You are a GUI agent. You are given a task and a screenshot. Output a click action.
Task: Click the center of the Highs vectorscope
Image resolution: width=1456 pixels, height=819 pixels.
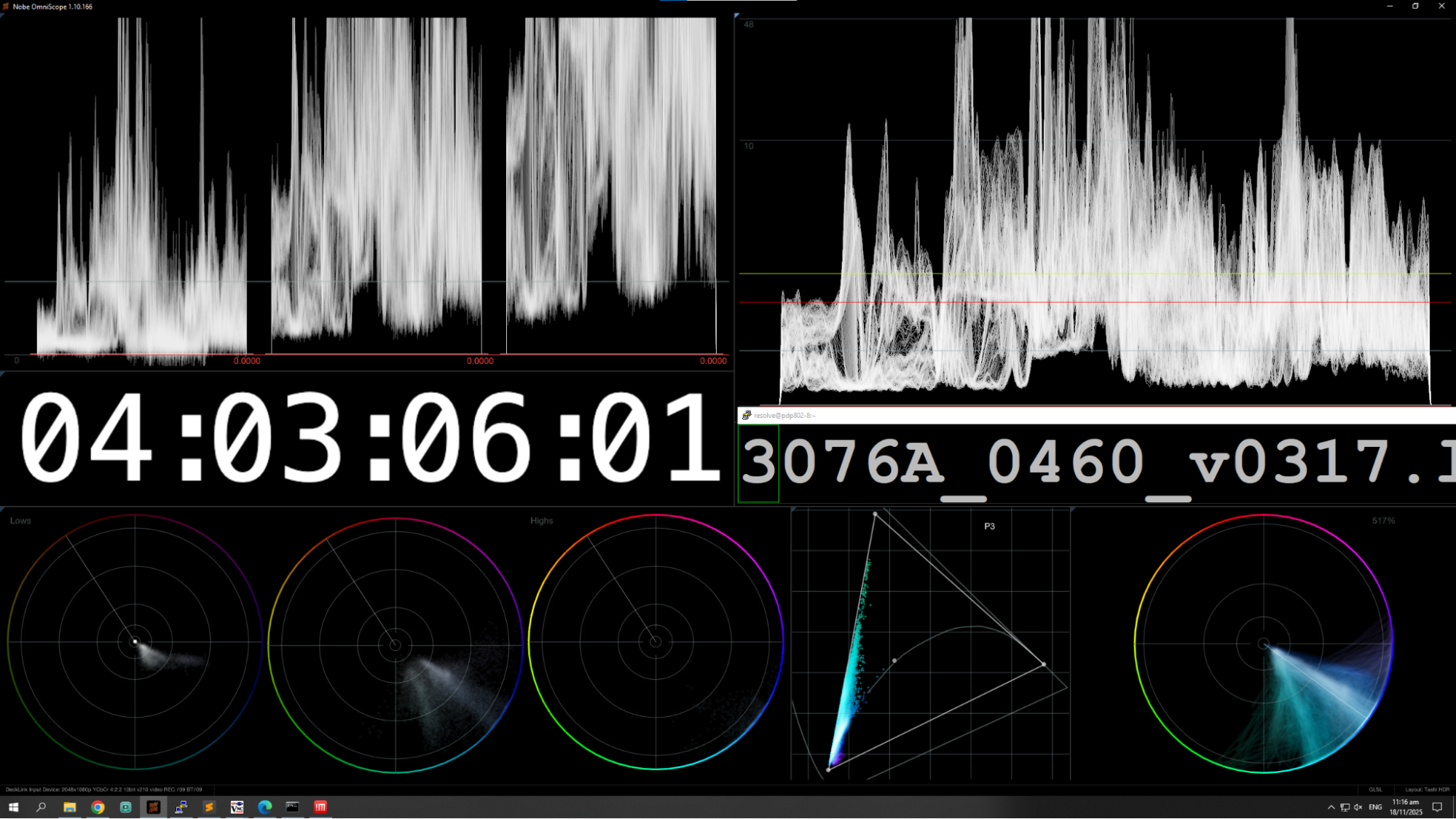[x=656, y=641]
